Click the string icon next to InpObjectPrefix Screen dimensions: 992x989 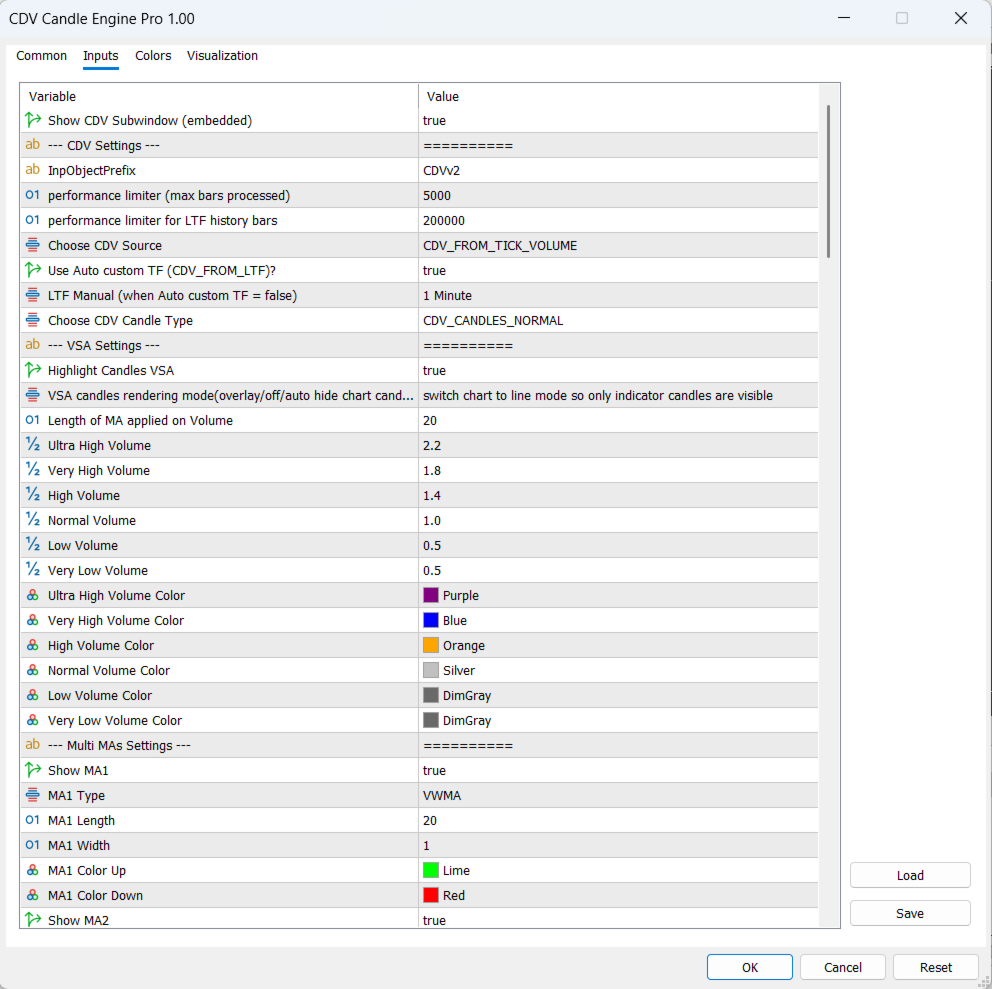click(x=33, y=171)
